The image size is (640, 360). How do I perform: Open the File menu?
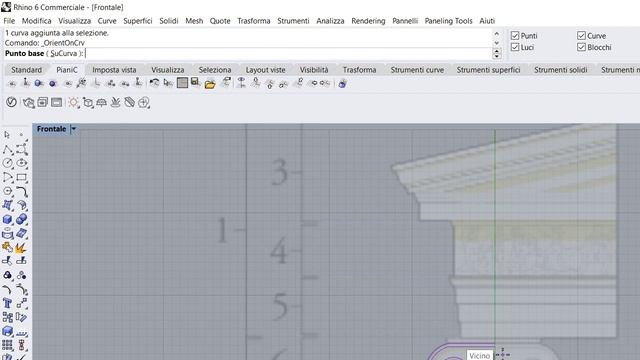[9, 21]
